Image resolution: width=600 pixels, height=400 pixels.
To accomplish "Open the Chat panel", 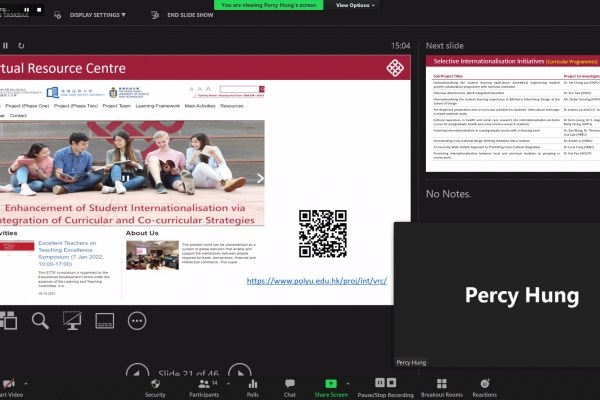I will (290, 388).
